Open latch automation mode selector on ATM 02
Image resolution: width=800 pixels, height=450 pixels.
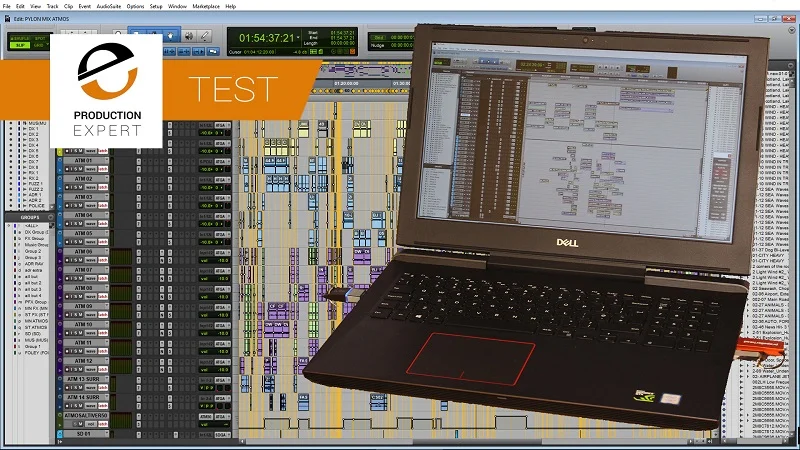click(x=103, y=187)
